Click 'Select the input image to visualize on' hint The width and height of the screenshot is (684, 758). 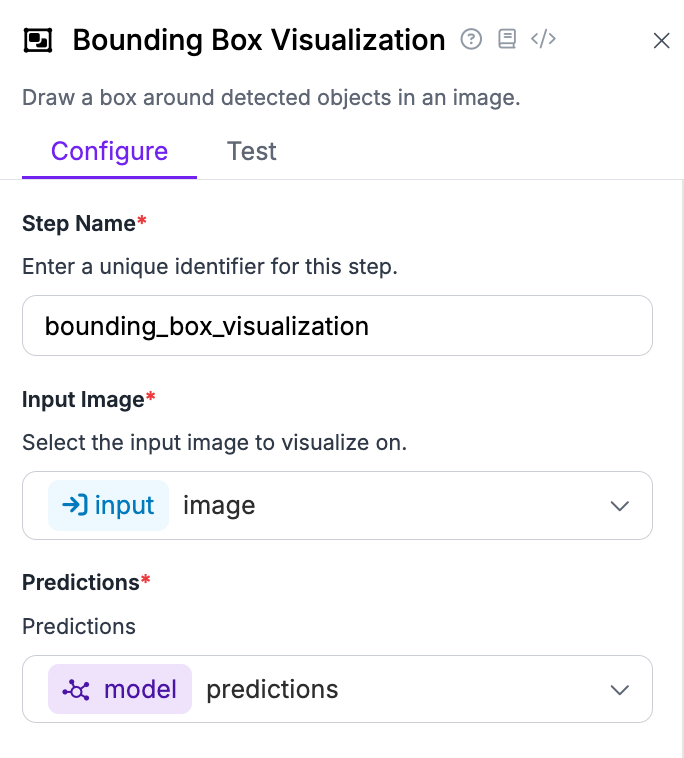point(214,442)
